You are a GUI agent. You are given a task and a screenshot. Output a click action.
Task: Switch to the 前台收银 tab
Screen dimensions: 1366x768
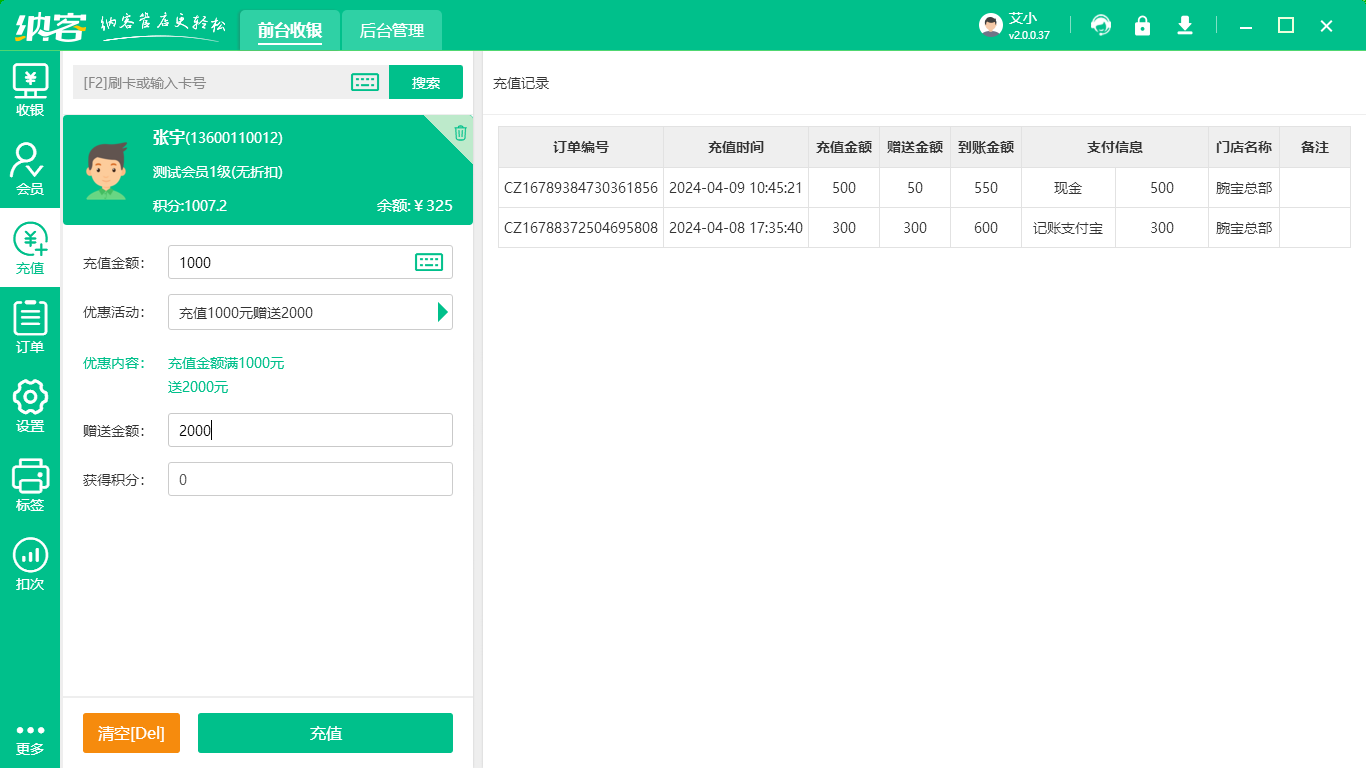tap(289, 30)
